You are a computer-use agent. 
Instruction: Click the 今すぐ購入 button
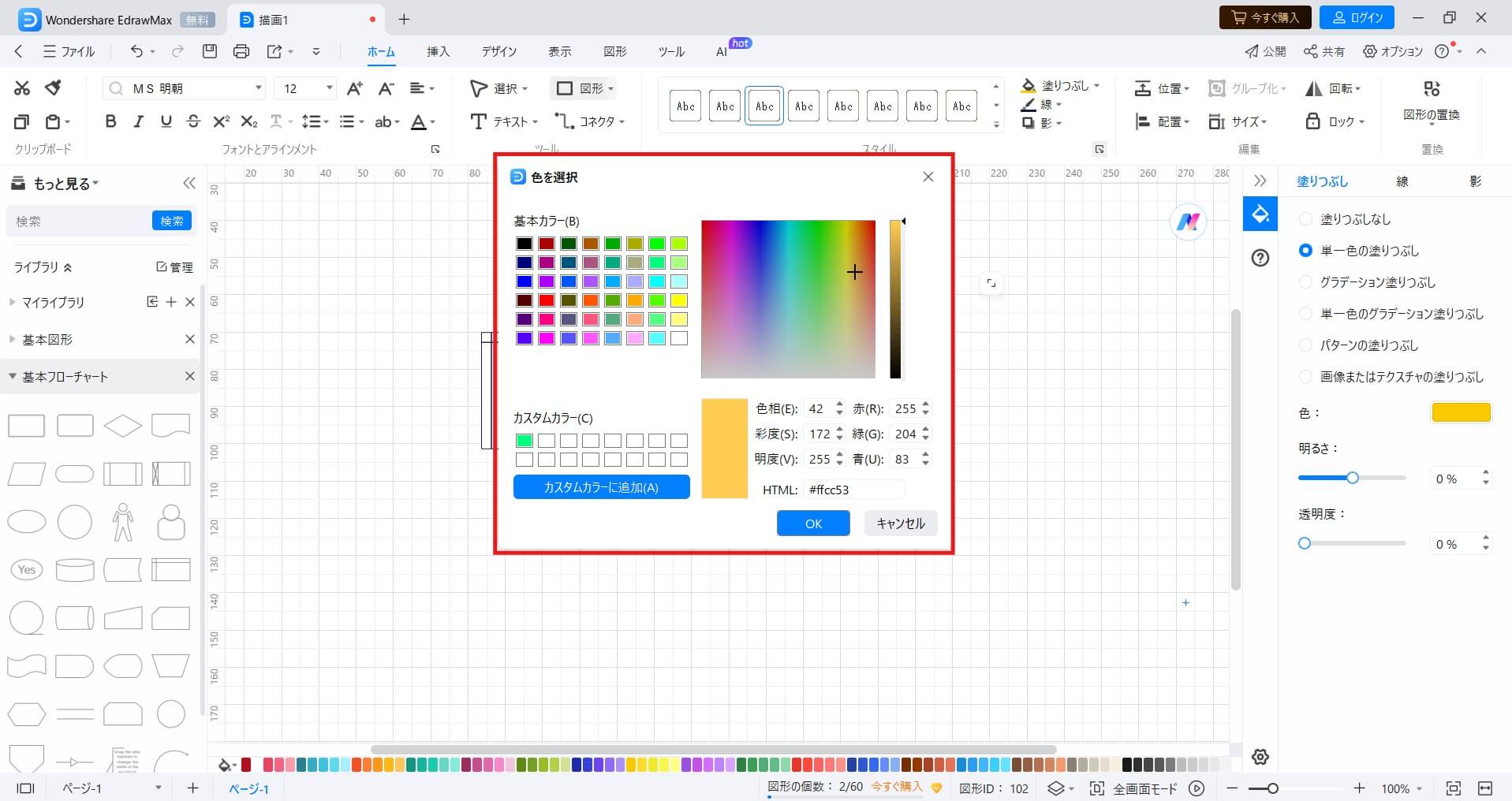pyautogui.click(x=1265, y=17)
